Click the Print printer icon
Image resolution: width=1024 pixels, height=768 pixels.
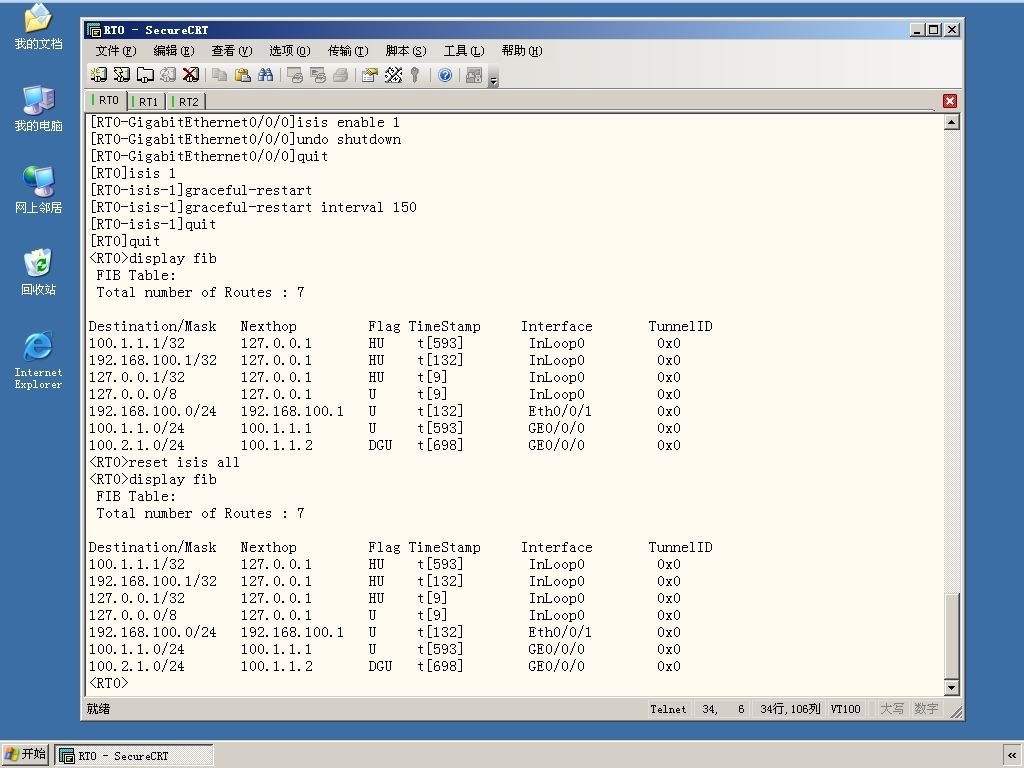coord(340,75)
